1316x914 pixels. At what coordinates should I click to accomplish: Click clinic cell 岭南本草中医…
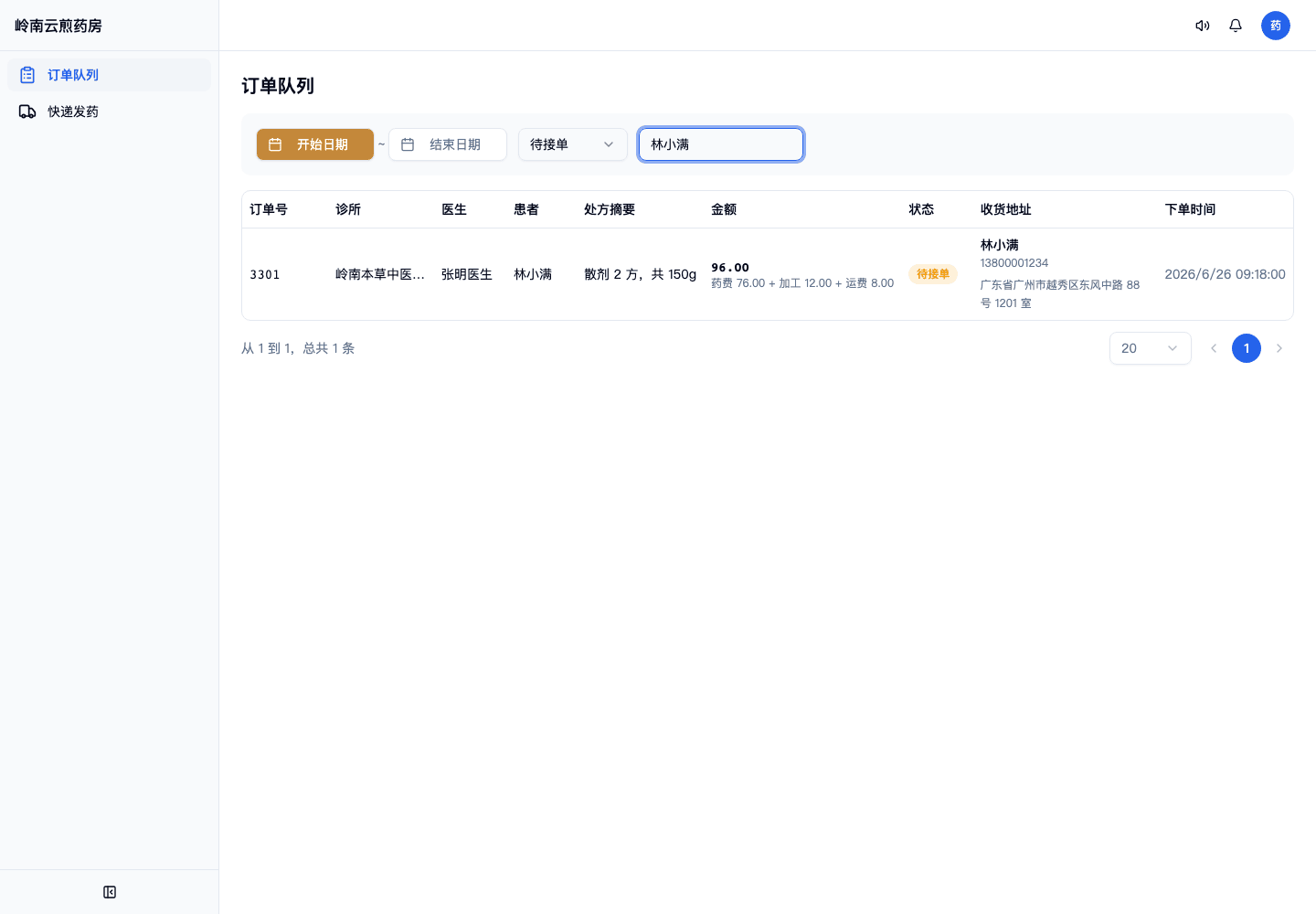[380, 274]
